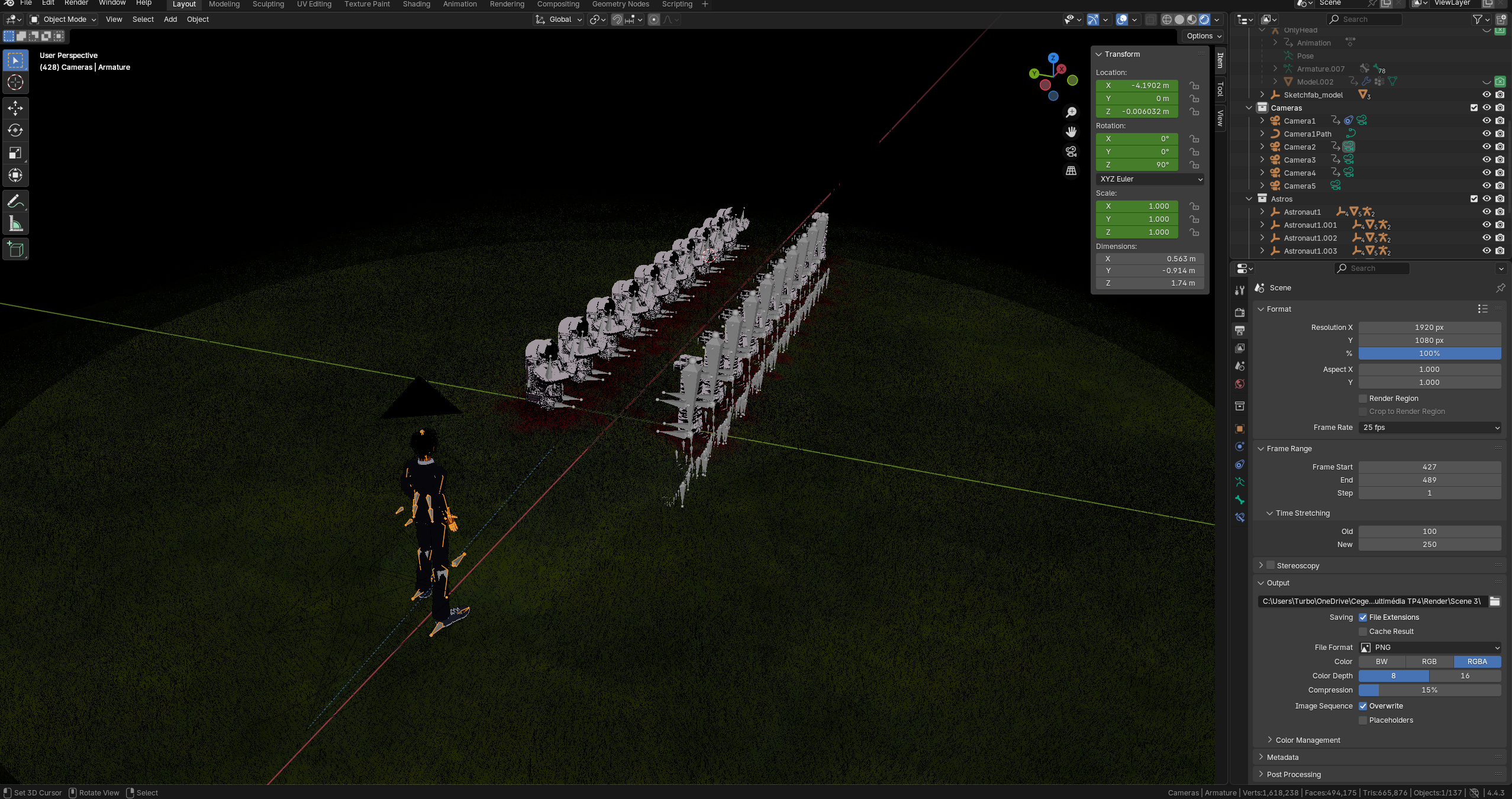
Task: Open the XYZ Euler rotation mode dropdown
Action: pyautogui.click(x=1150, y=179)
